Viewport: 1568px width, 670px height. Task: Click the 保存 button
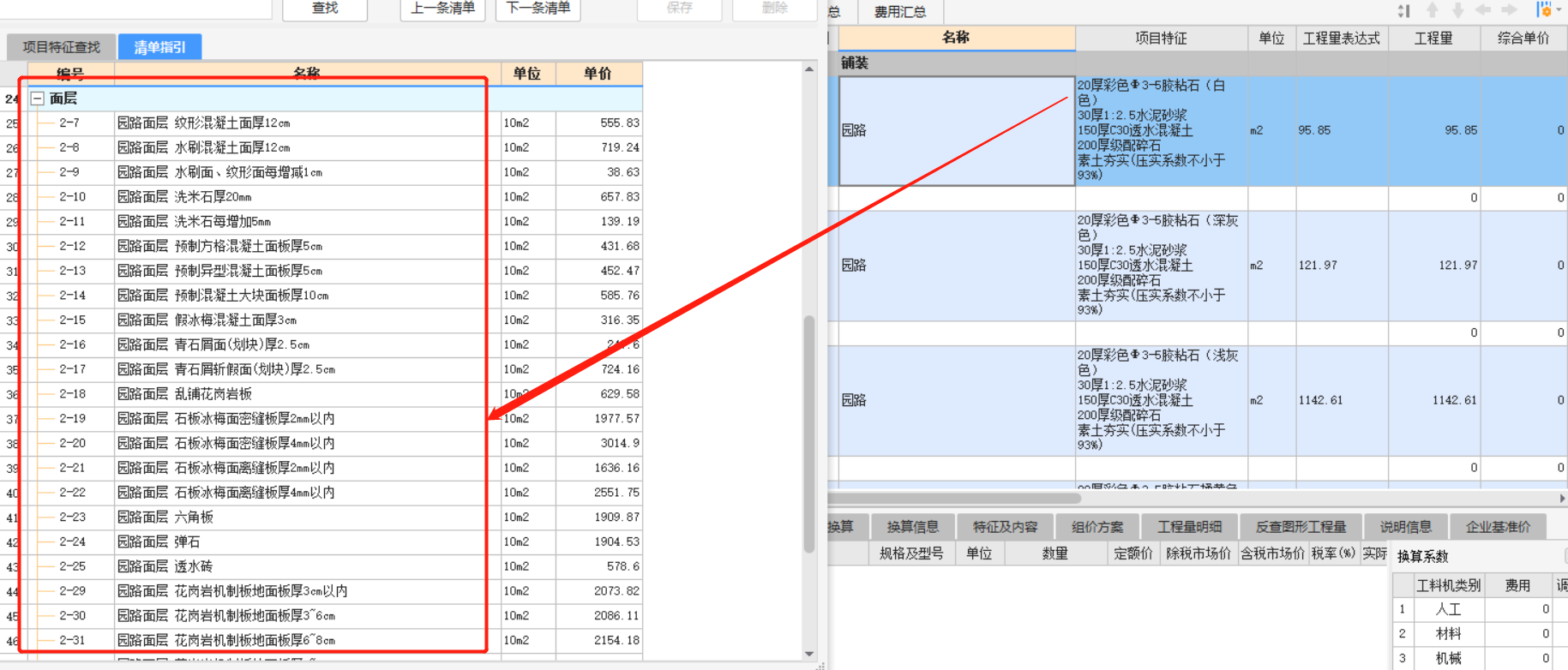[679, 9]
